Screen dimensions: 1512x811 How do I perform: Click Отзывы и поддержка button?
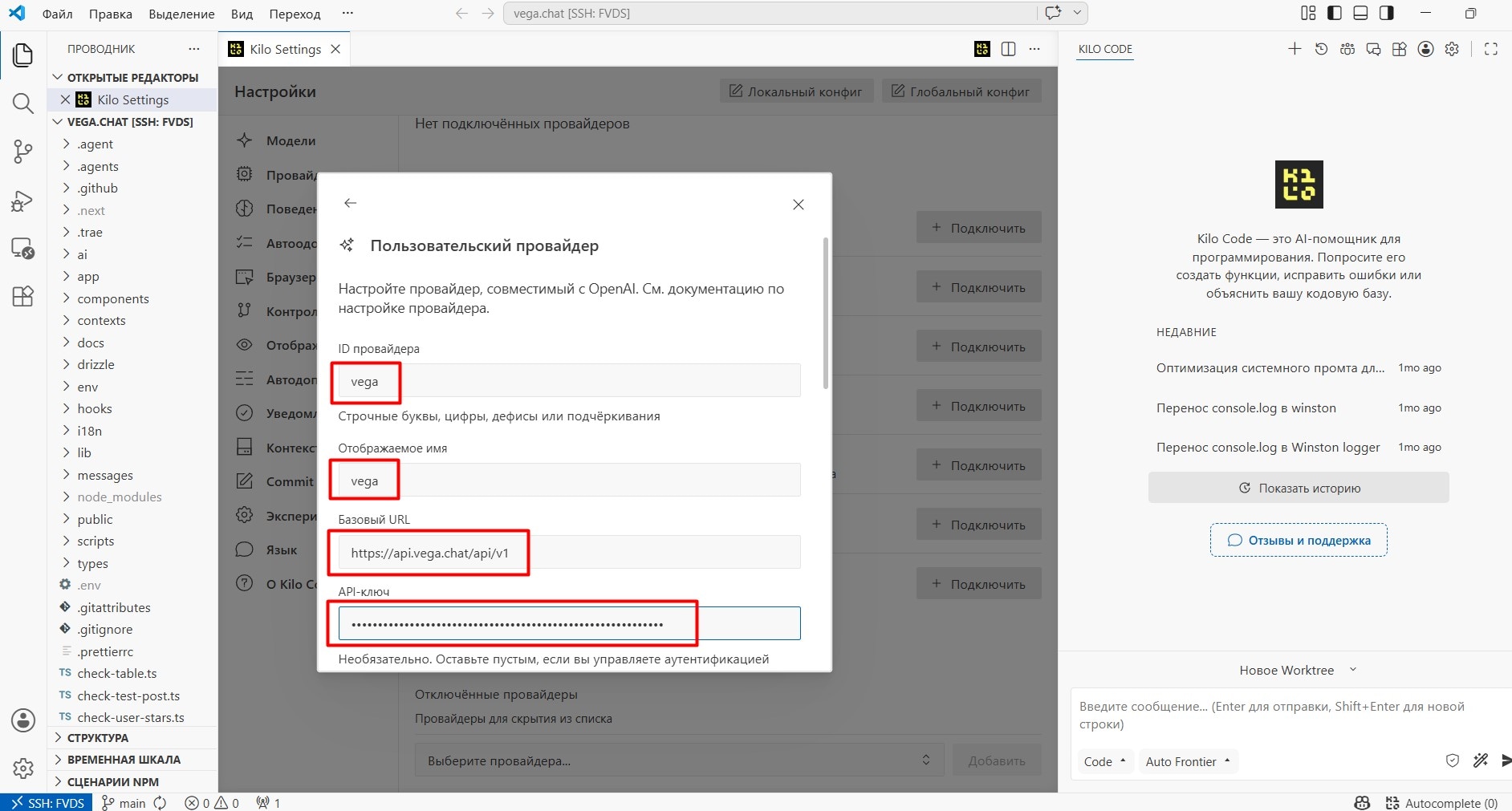(1299, 540)
